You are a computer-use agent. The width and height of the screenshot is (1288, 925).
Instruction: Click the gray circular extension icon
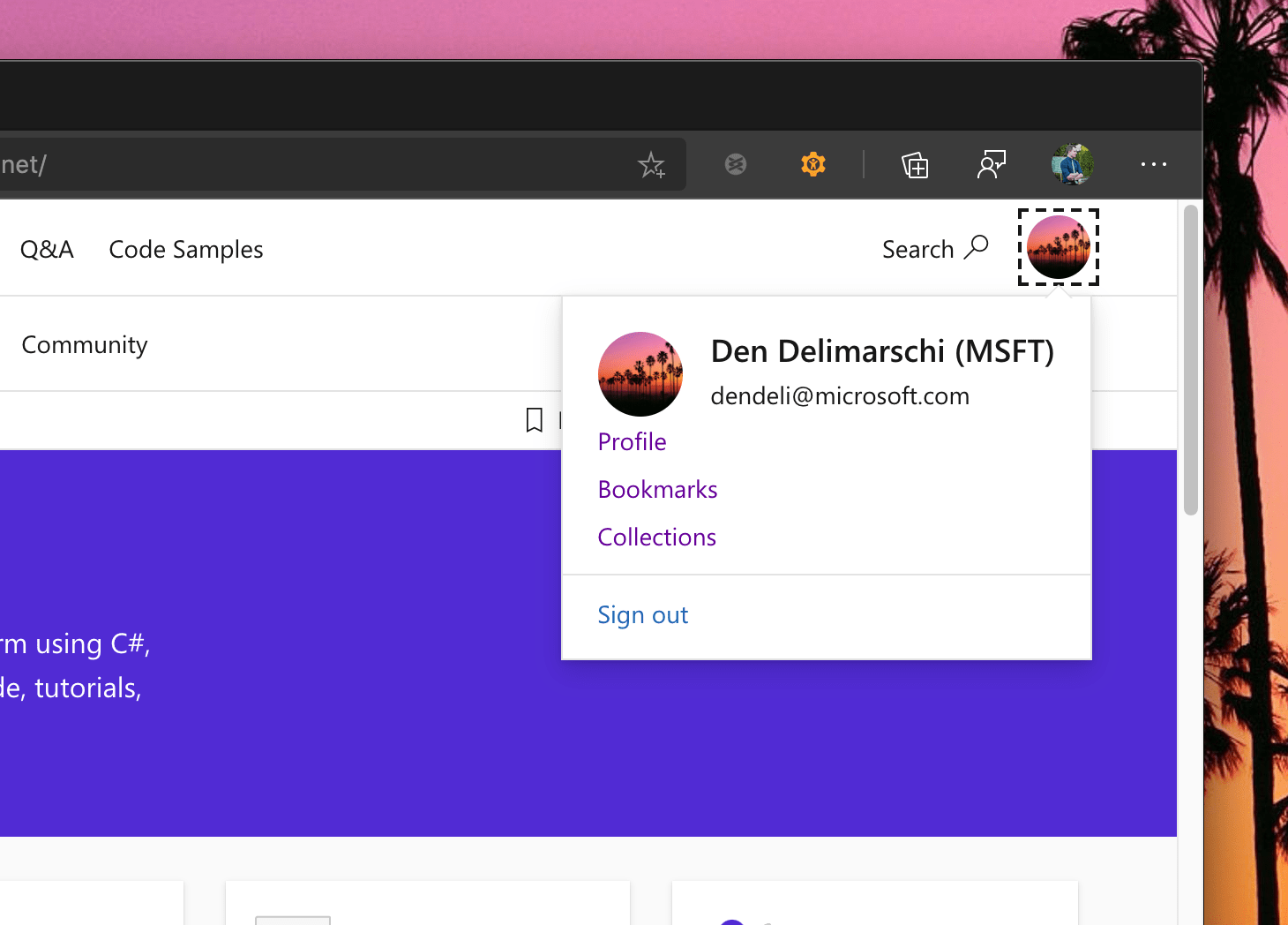pos(736,164)
